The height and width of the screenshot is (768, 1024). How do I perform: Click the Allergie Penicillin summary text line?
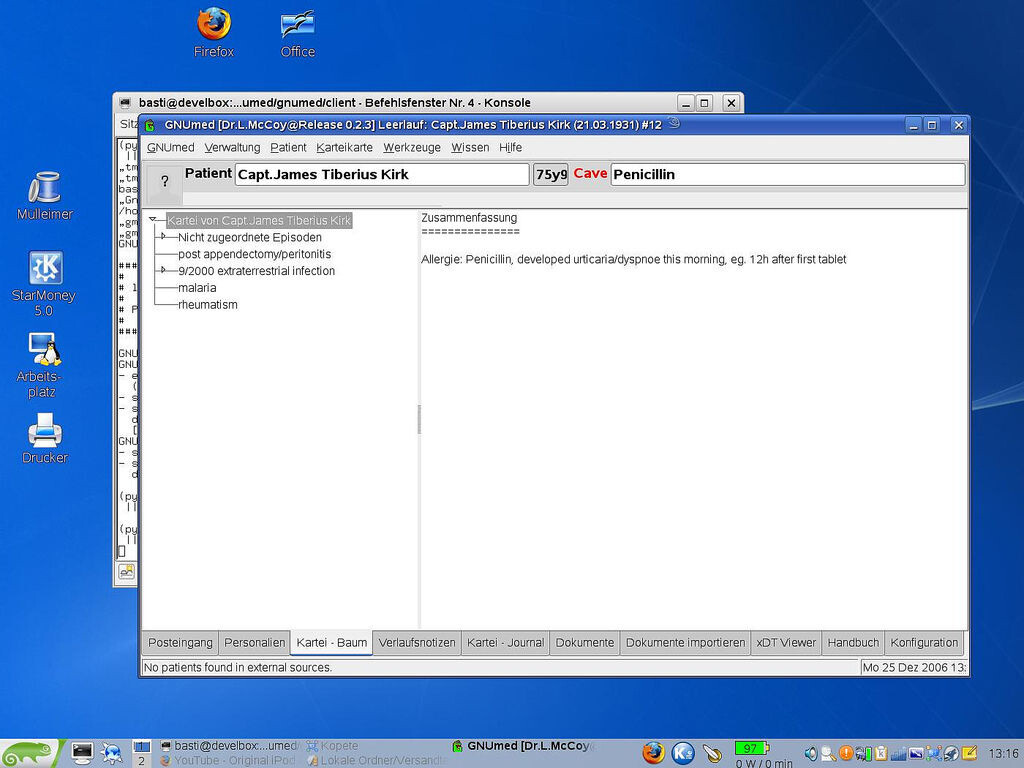633,259
